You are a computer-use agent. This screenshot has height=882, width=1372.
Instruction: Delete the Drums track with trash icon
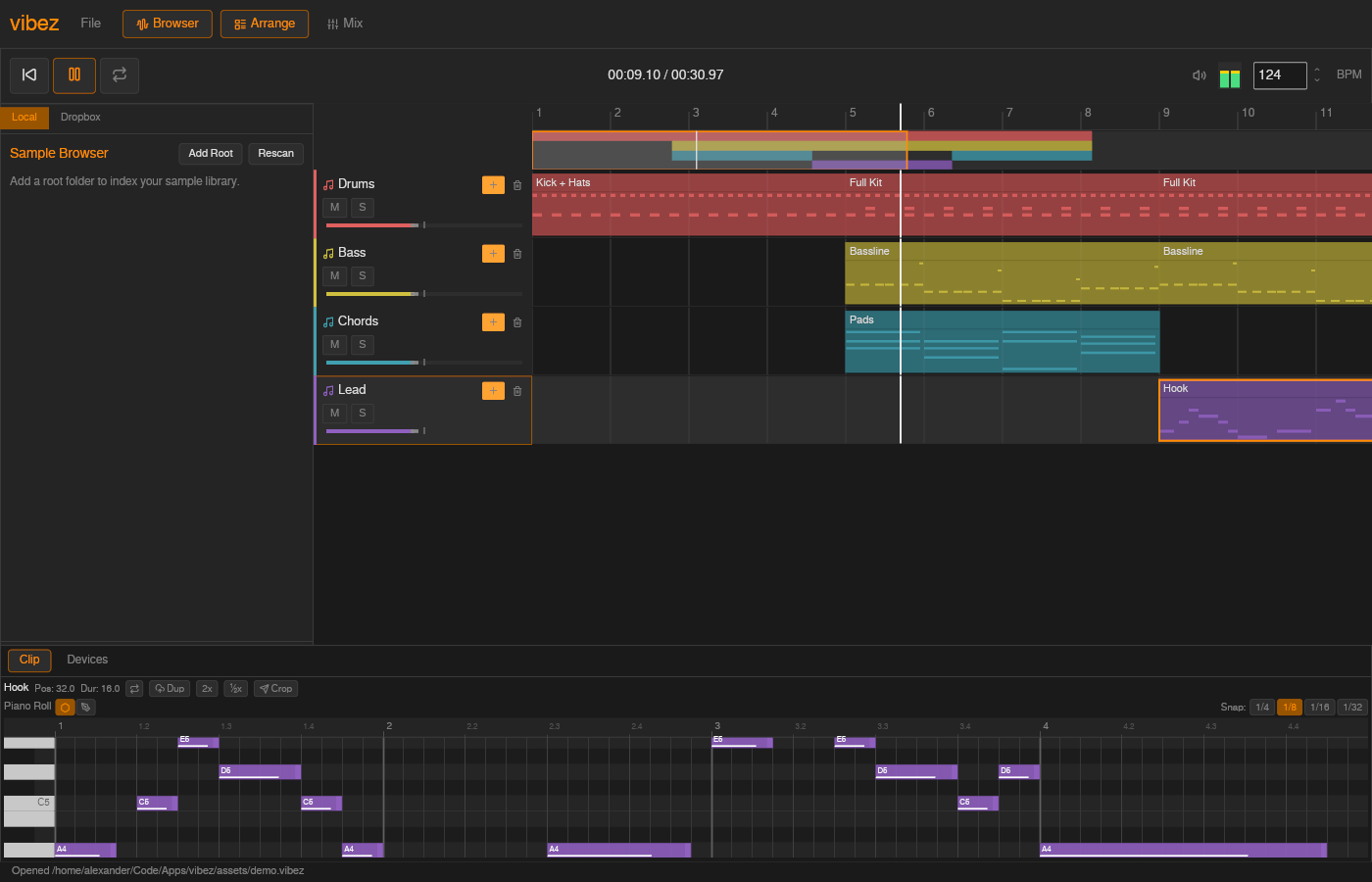tap(517, 185)
